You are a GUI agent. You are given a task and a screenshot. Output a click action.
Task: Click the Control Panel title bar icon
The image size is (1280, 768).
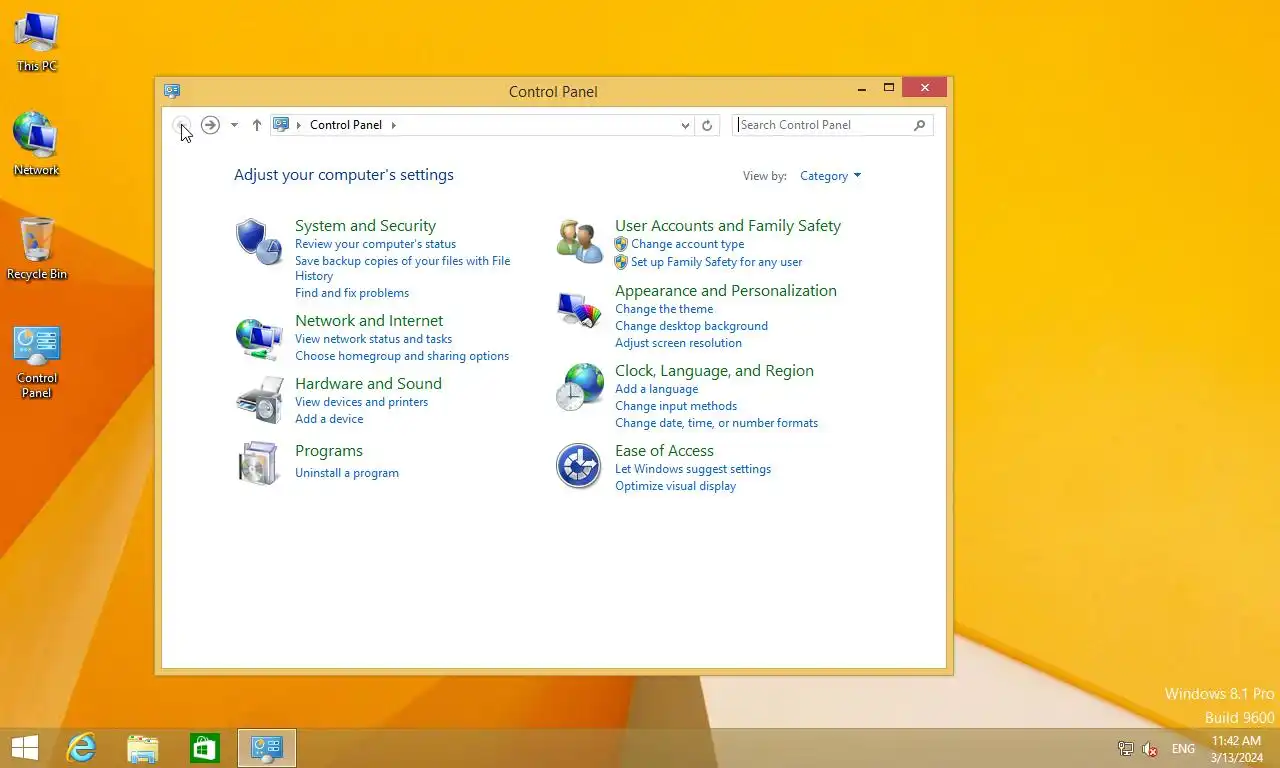tap(172, 91)
